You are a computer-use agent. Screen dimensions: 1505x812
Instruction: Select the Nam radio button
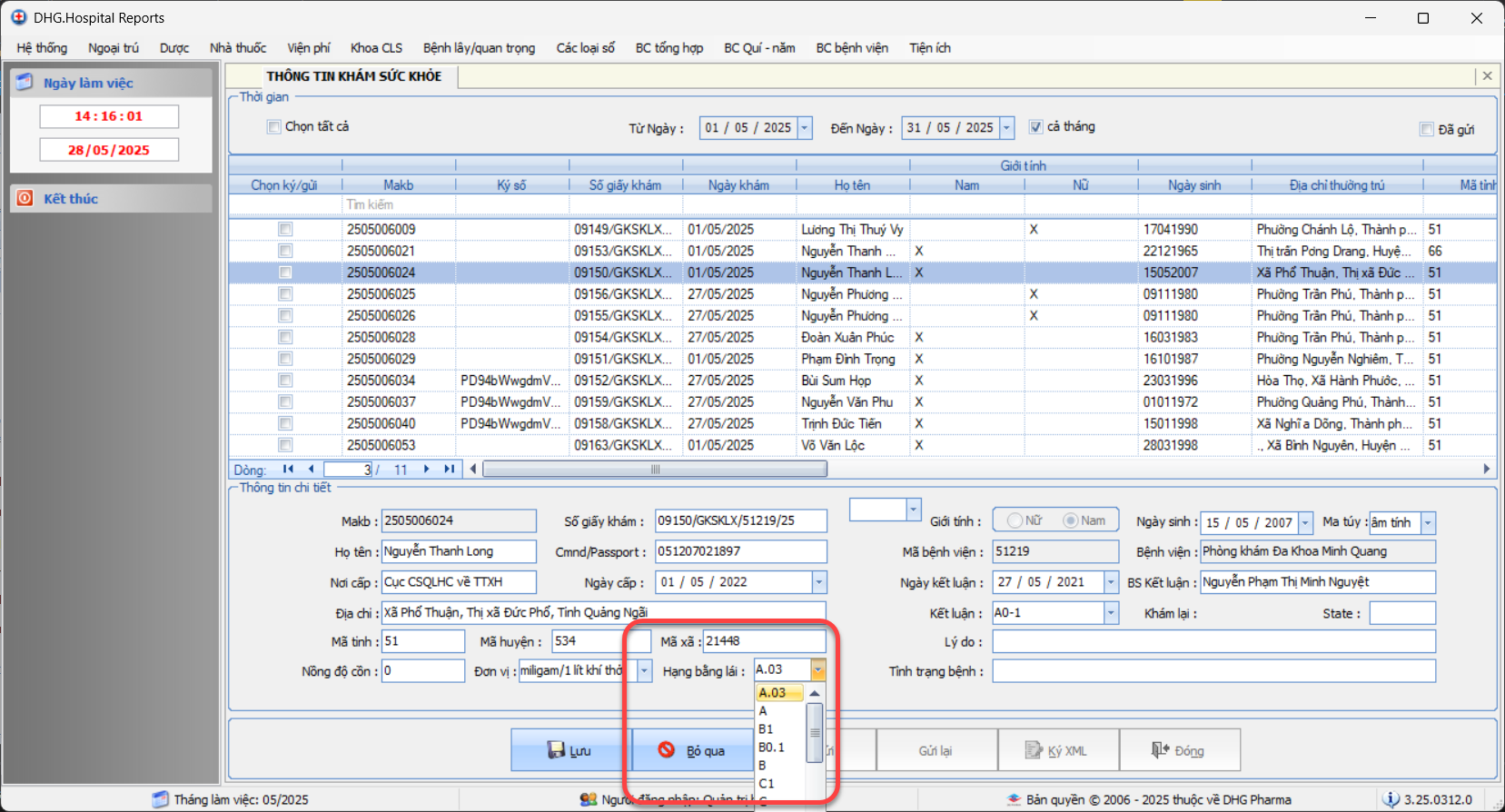(x=1071, y=520)
